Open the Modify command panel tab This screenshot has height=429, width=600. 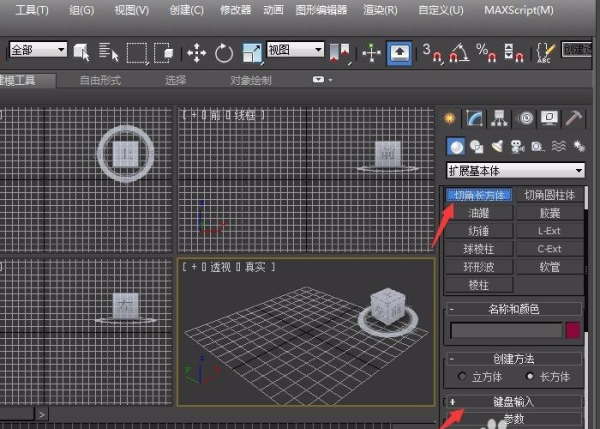tap(474, 118)
